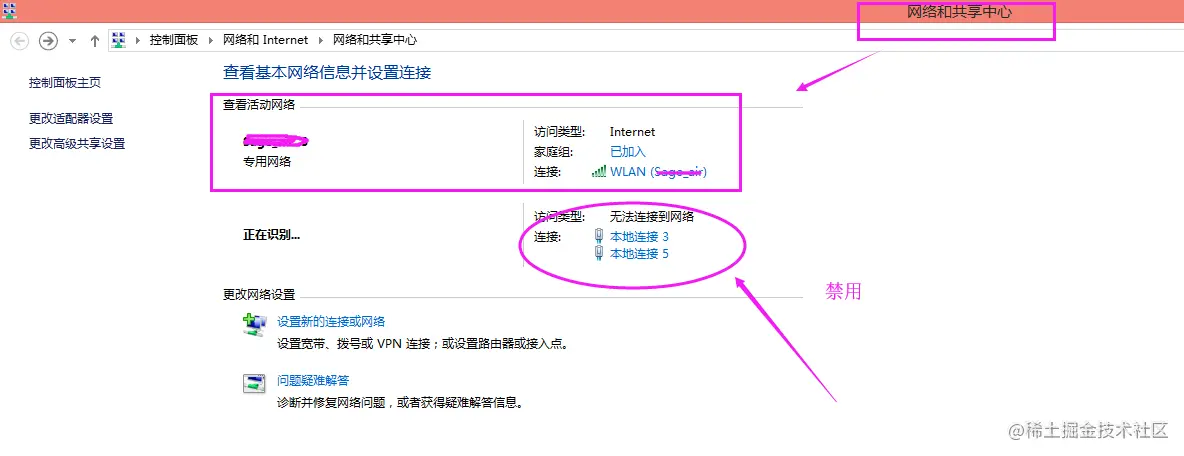
Task: Open 控制面板主页 in the sidebar
Action: (x=65, y=83)
